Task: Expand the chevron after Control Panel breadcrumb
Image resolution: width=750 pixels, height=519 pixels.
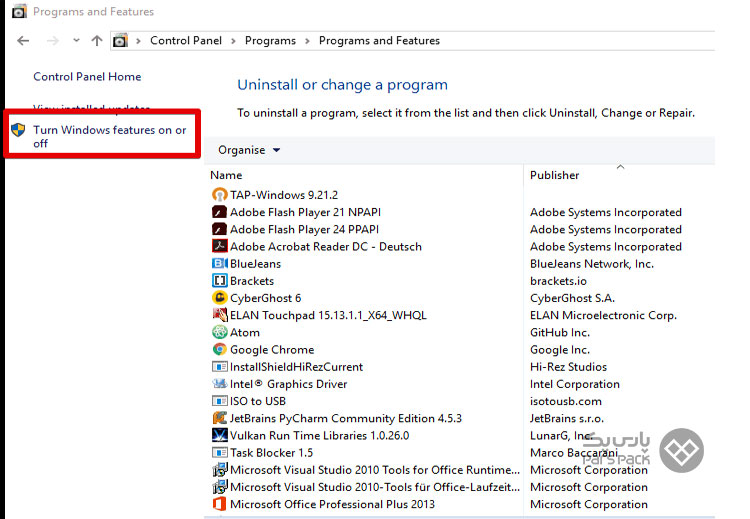Action: 233,41
